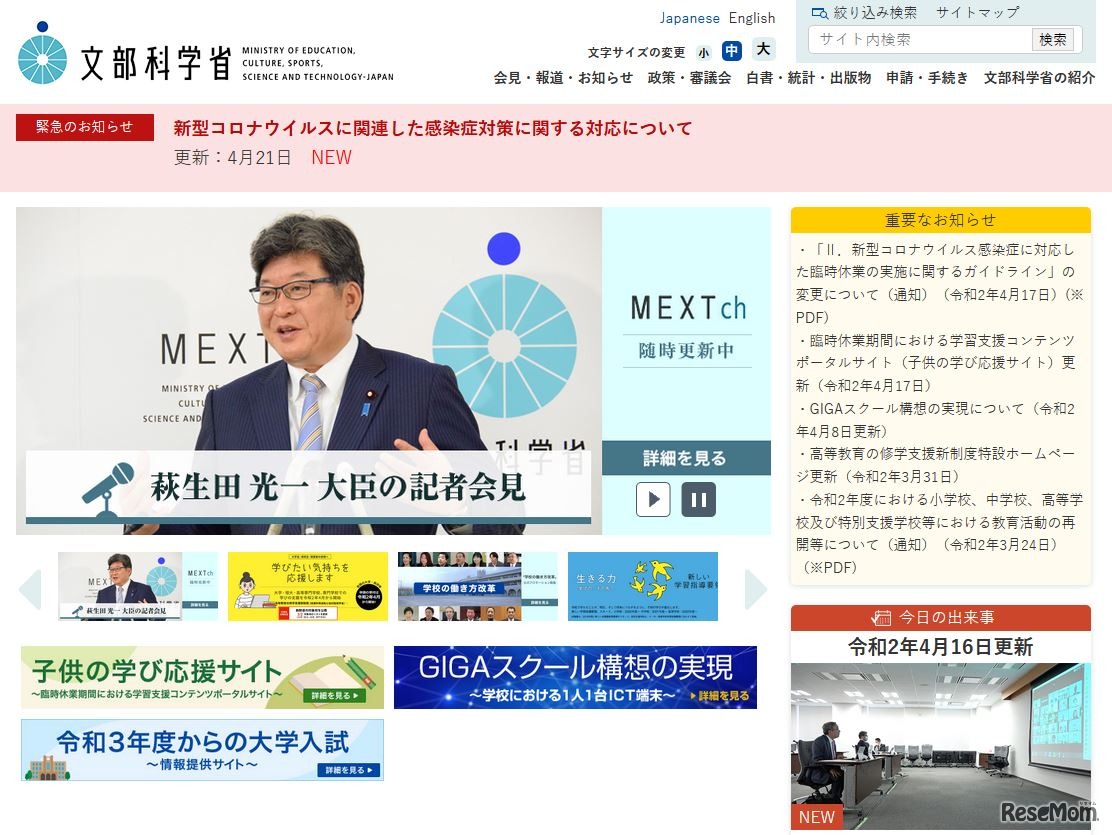Pause the carousel slideshow
The width and height of the screenshot is (1112, 835).
[x=699, y=500]
